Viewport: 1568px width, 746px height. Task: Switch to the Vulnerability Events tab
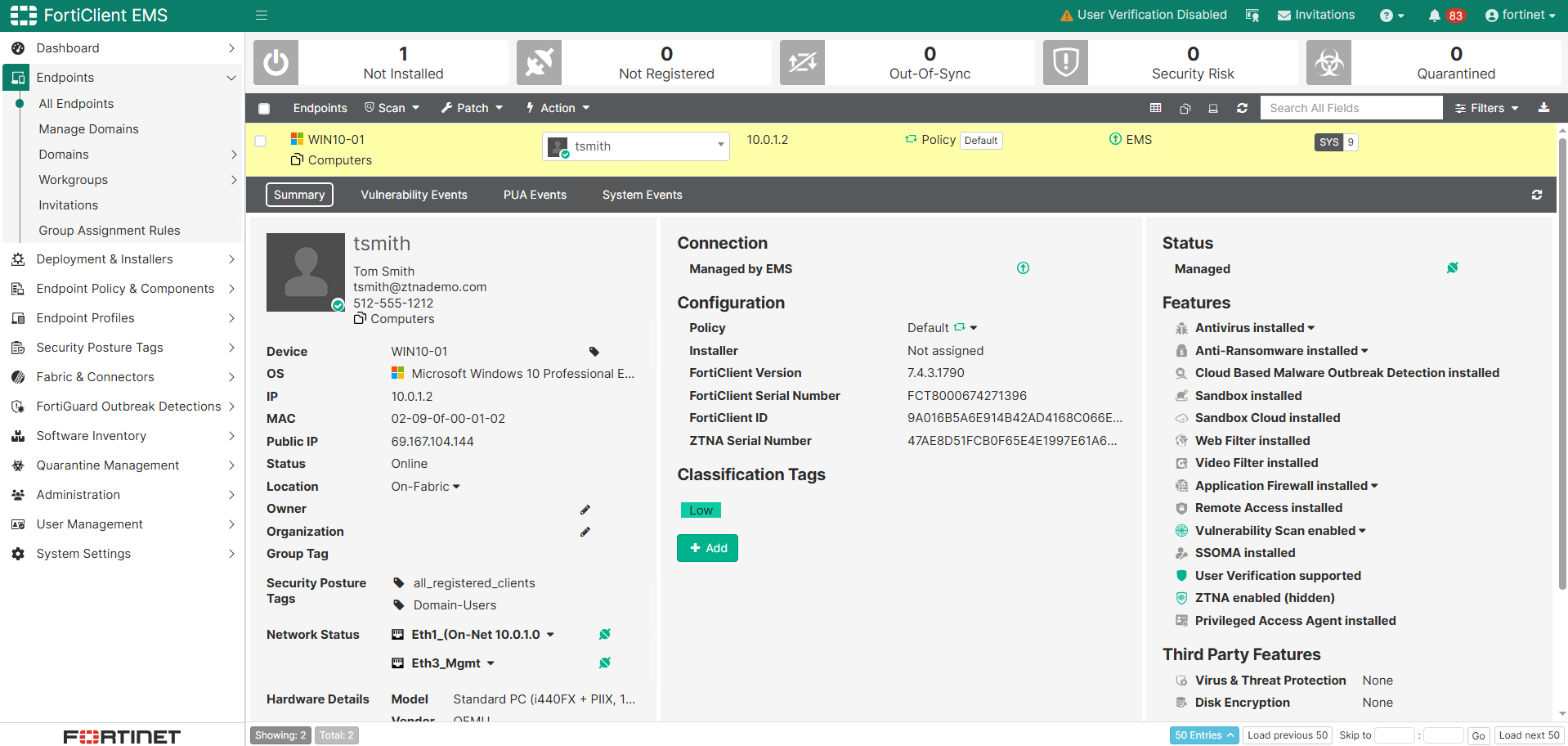[x=414, y=195]
